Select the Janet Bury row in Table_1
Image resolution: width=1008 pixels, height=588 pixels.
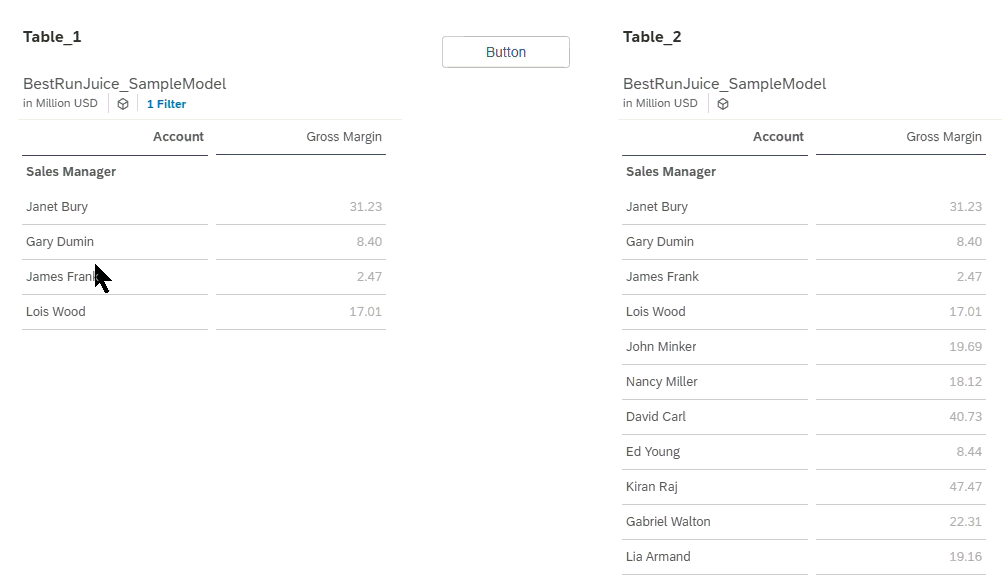[57, 206]
